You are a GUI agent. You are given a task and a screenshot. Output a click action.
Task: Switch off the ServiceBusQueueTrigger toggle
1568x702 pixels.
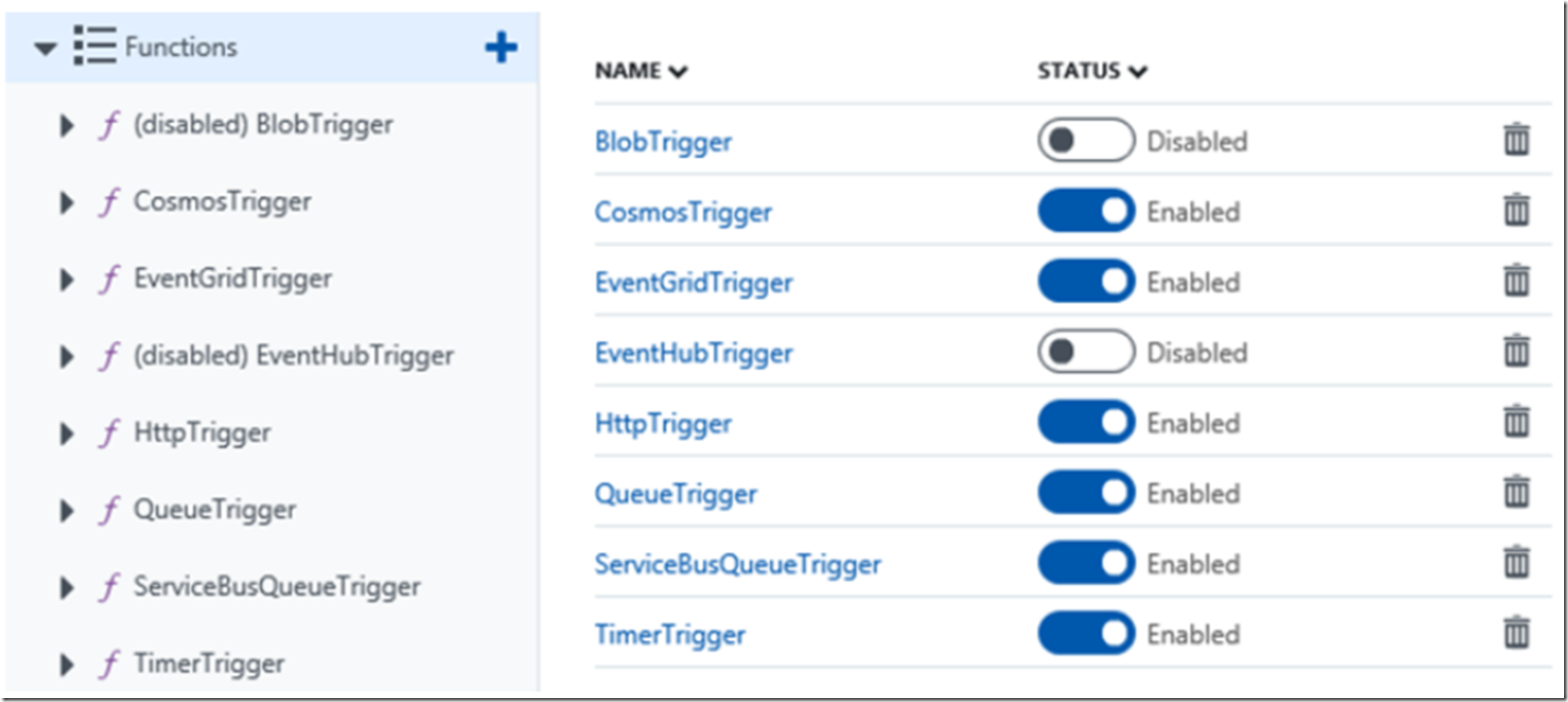pos(1086,564)
